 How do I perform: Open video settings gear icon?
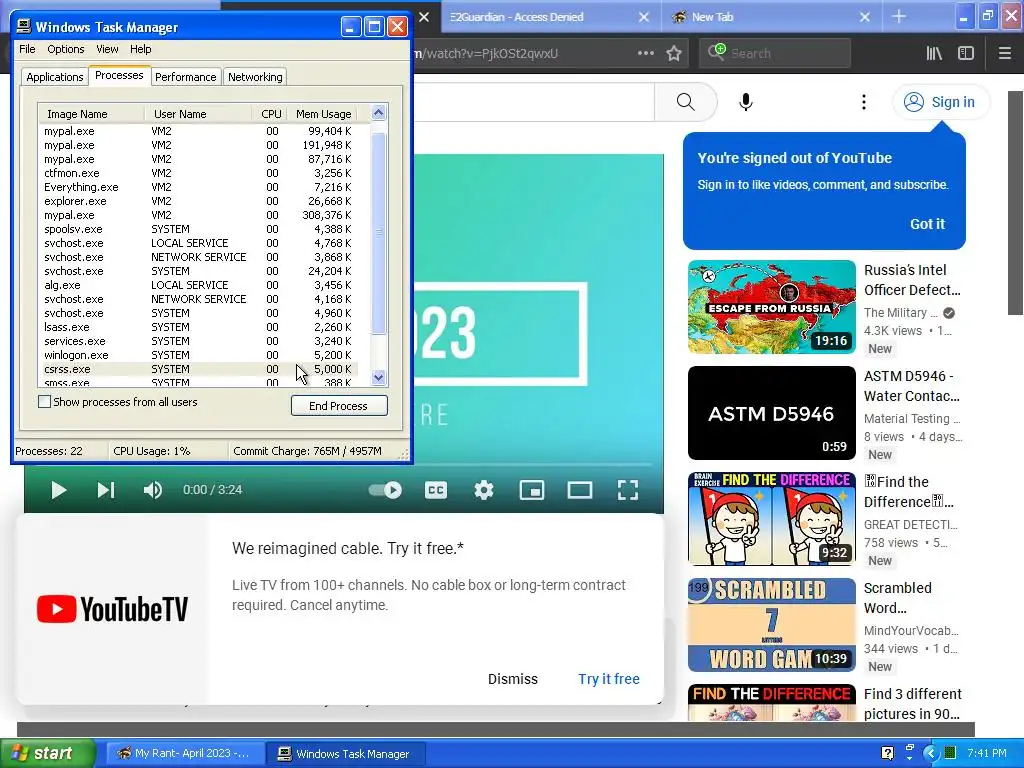(x=484, y=490)
